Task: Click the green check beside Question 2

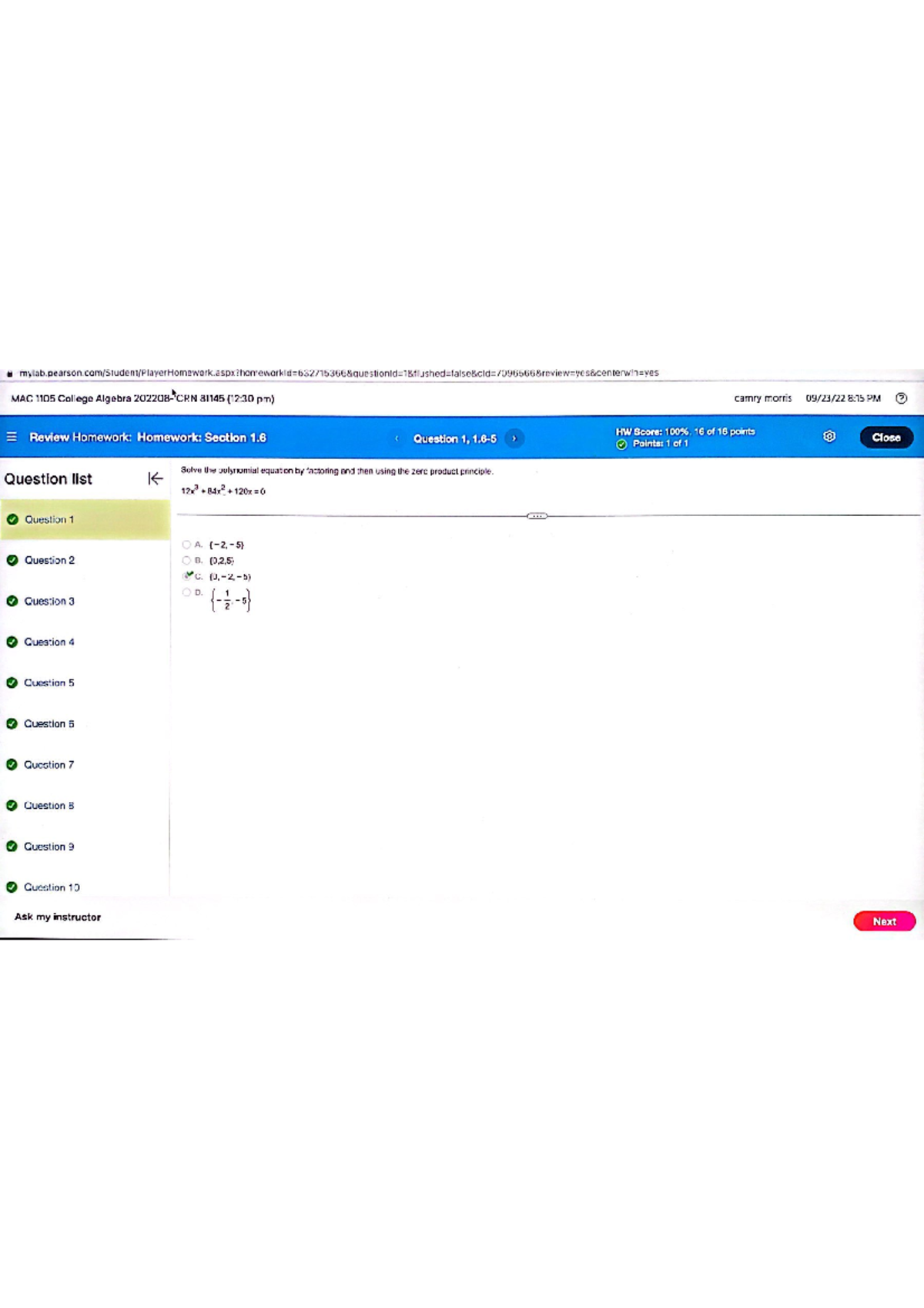Action: point(12,560)
